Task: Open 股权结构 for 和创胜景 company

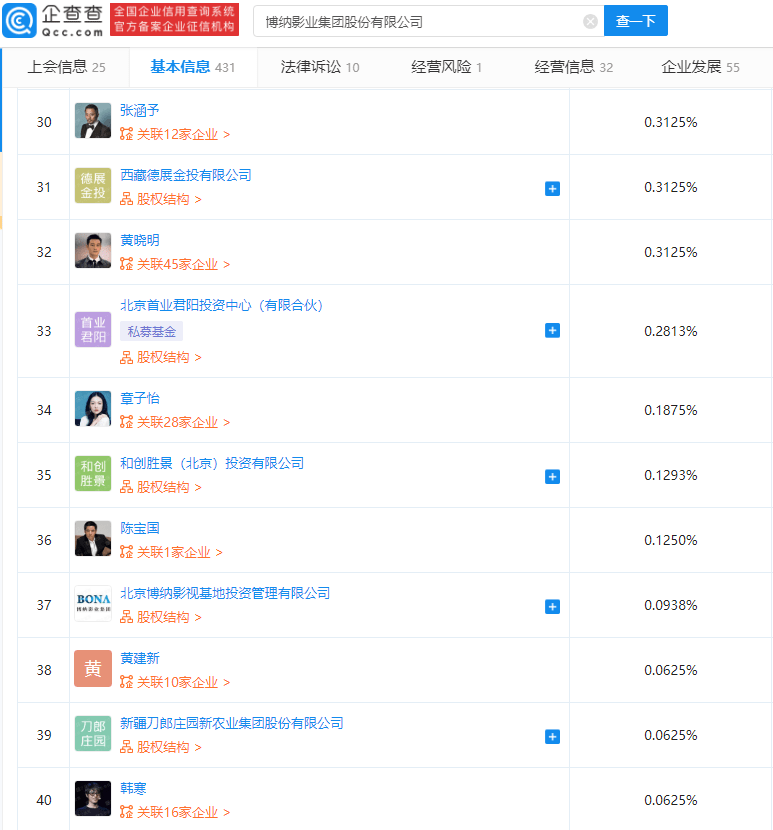Action: (x=160, y=487)
